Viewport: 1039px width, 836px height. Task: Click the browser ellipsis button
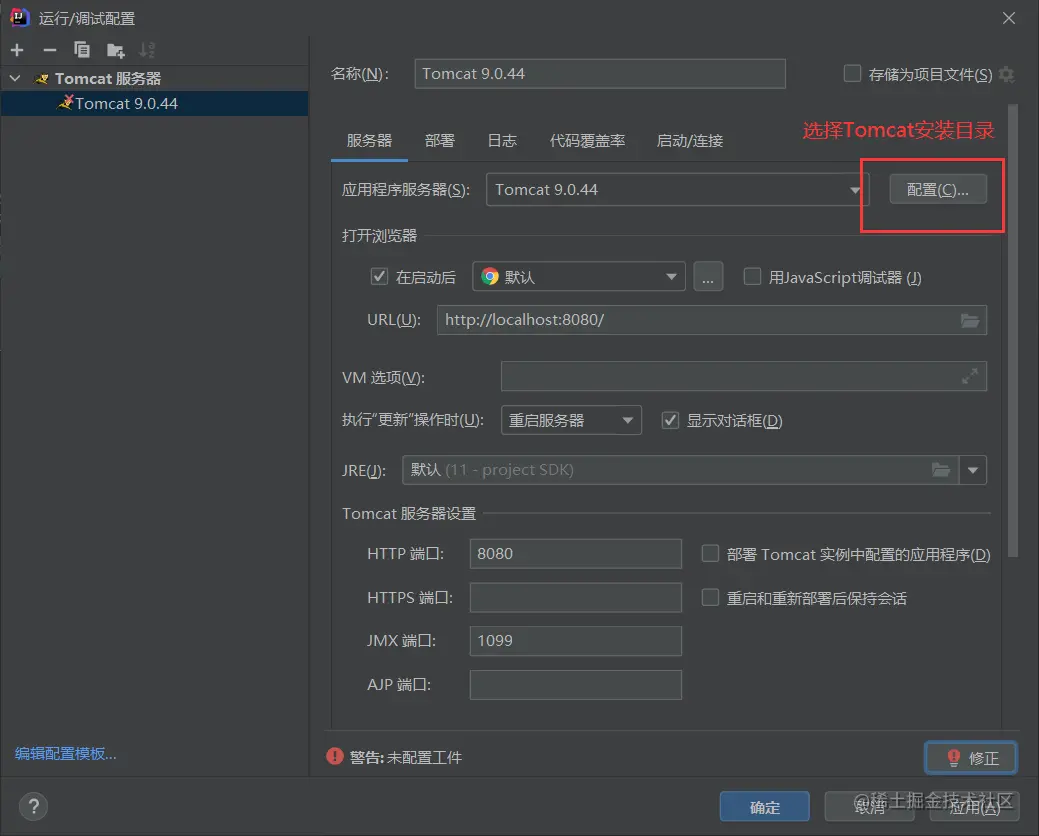click(x=708, y=277)
